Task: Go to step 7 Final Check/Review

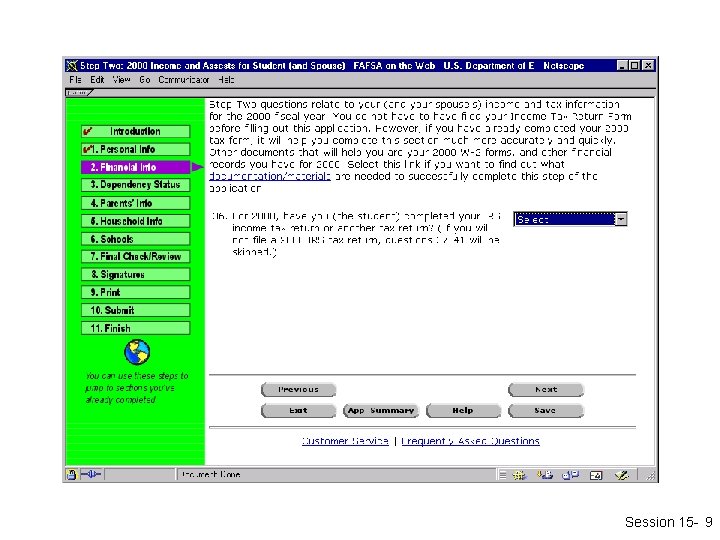Action: pyautogui.click(x=135, y=256)
